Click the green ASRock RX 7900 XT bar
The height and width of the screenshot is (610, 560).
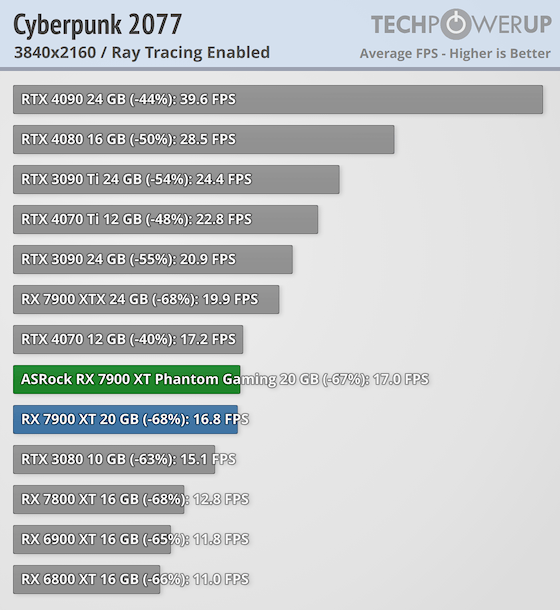pyautogui.click(x=126, y=379)
